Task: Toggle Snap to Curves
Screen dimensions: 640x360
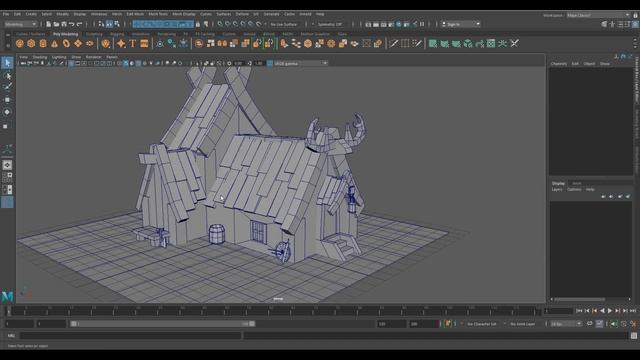Action: tap(228, 24)
